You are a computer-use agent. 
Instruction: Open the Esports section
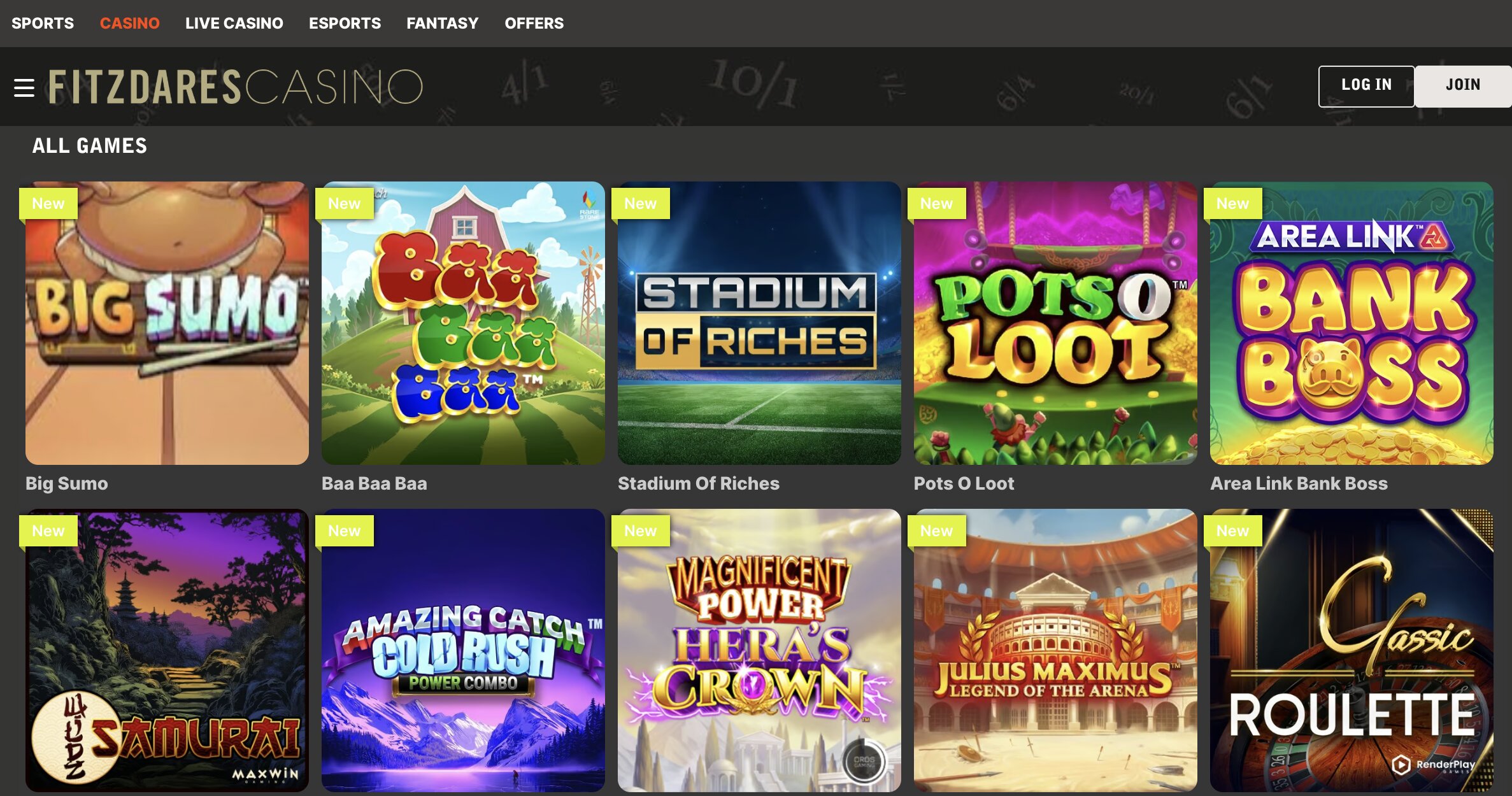(345, 24)
